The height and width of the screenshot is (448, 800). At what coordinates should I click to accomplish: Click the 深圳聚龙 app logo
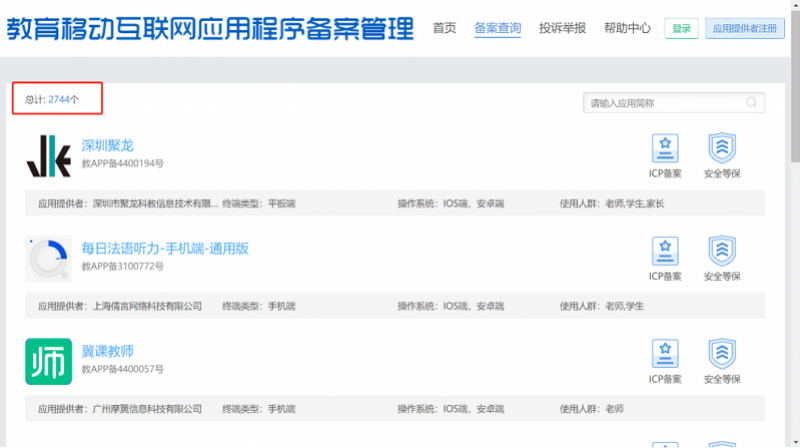[48, 155]
